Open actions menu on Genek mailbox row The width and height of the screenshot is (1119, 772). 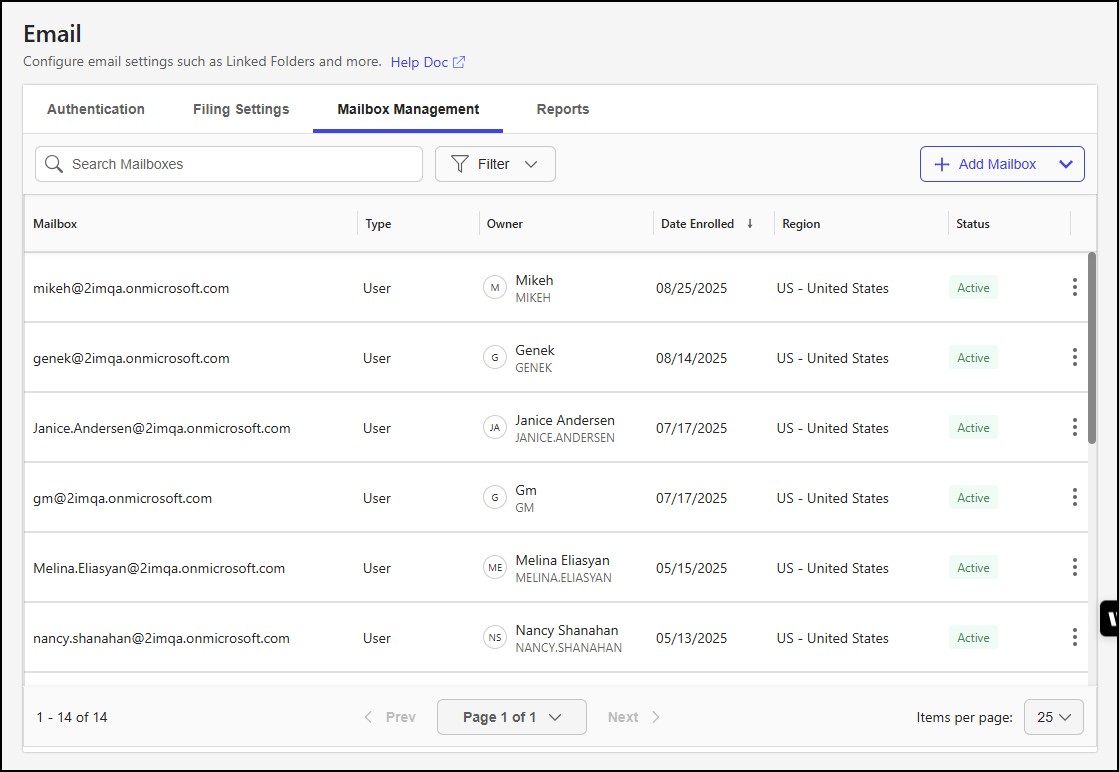1074,357
